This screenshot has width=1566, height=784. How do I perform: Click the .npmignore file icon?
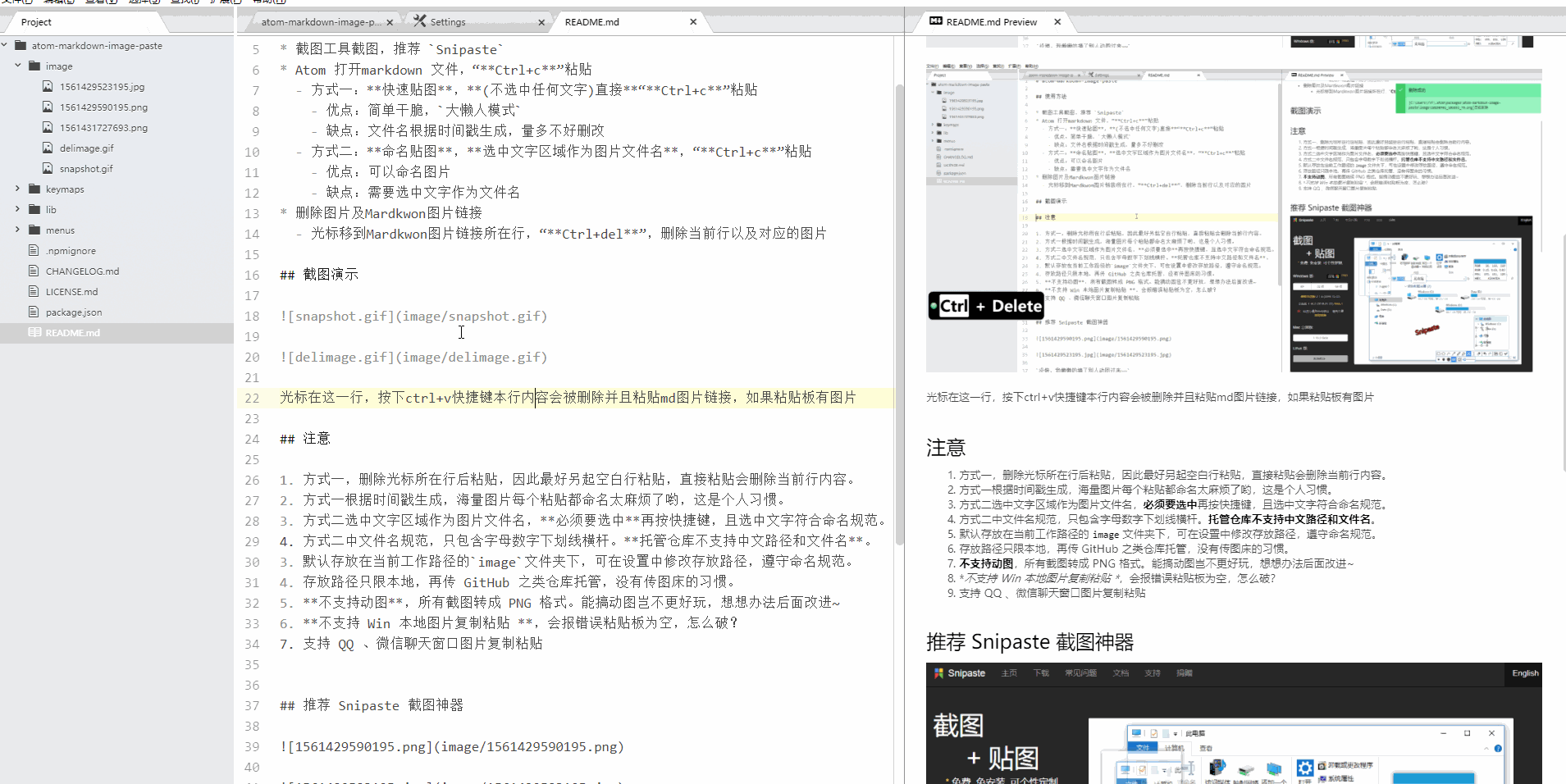[x=34, y=250]
